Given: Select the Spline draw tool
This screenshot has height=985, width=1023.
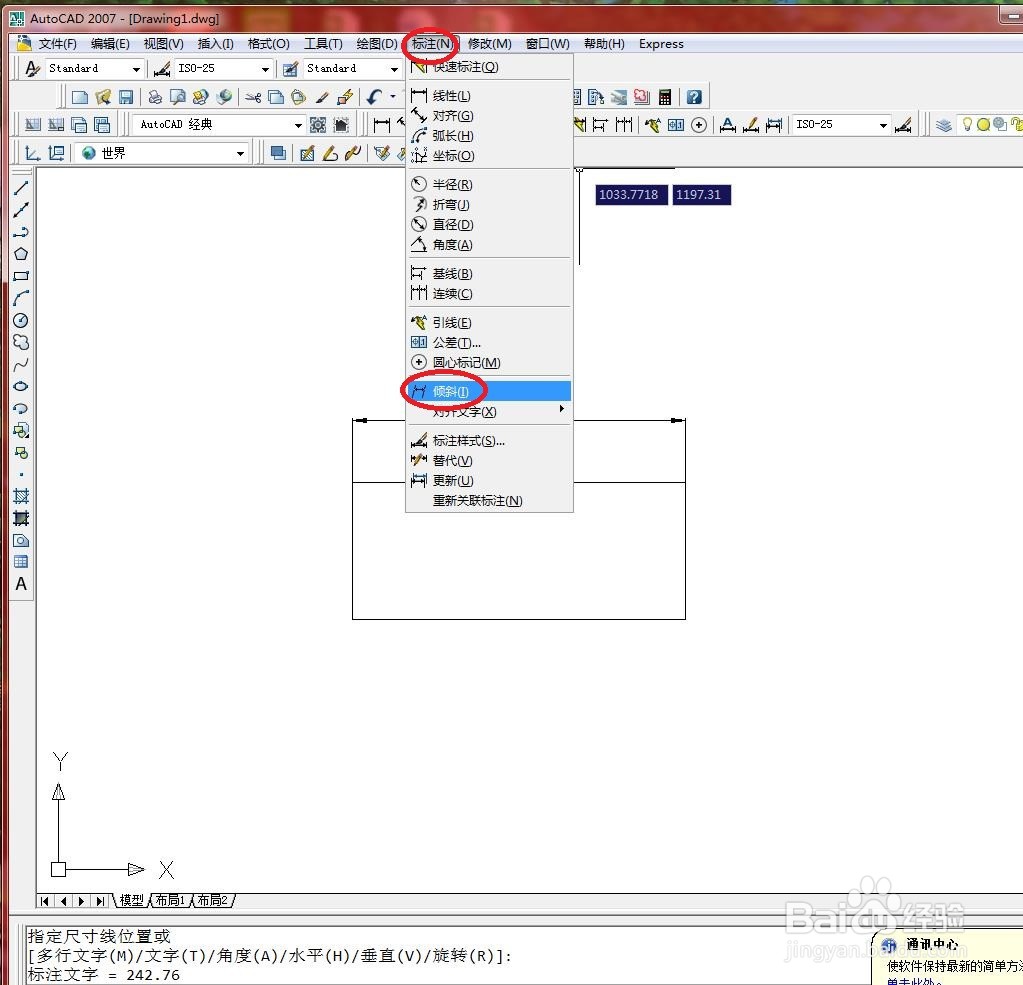Looking at the screenshot, I should (21, 364).
